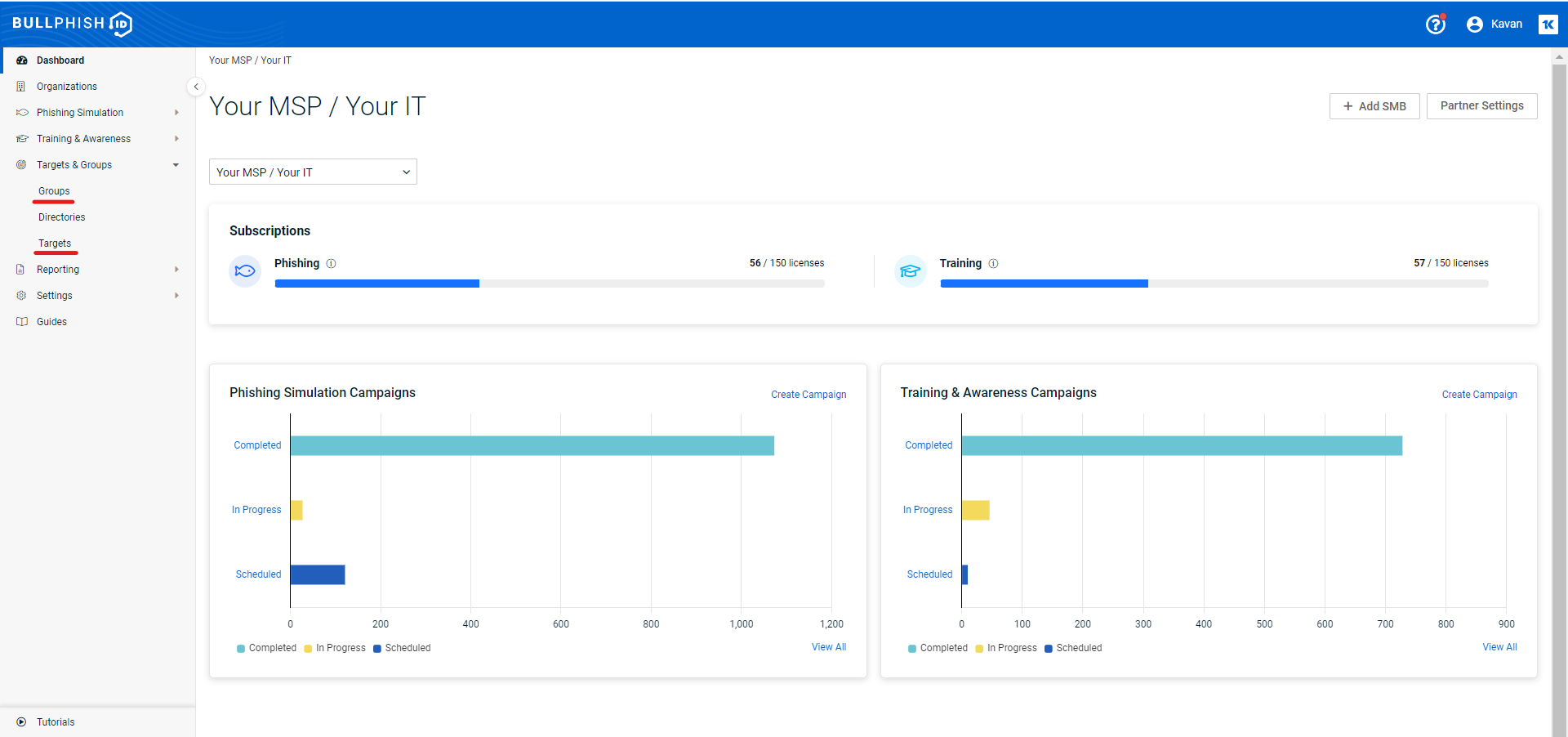Expand the Phishing Simulation submenu arrow
This screenshot has height=737, width=1568.
[176, 113]
